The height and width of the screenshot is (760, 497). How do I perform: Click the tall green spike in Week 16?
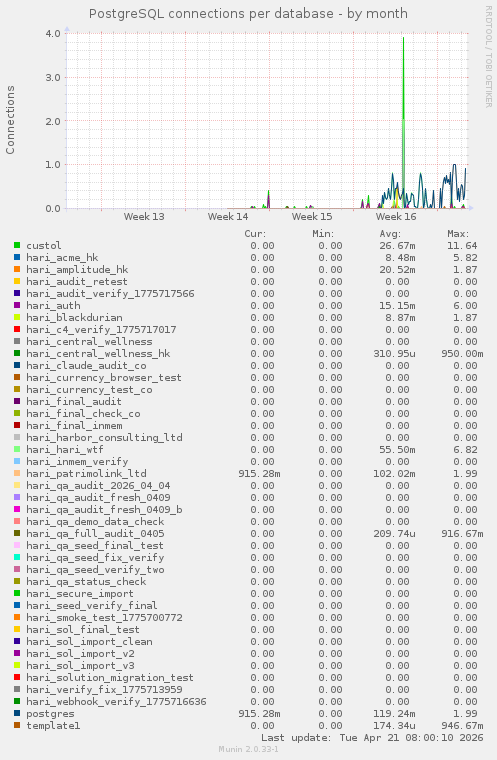[x=403, y=121]
